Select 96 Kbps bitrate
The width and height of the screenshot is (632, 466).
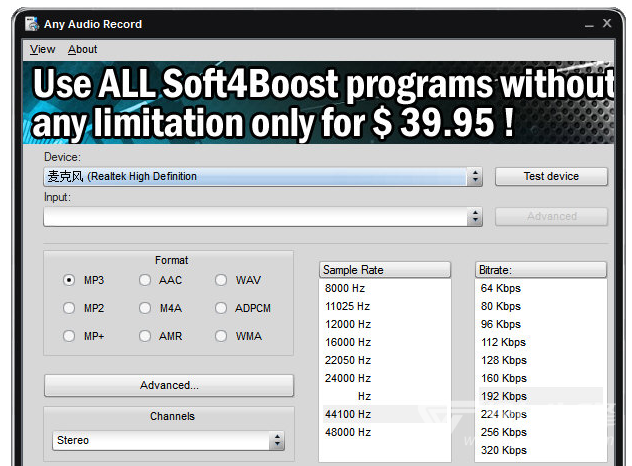click(541, 324)
